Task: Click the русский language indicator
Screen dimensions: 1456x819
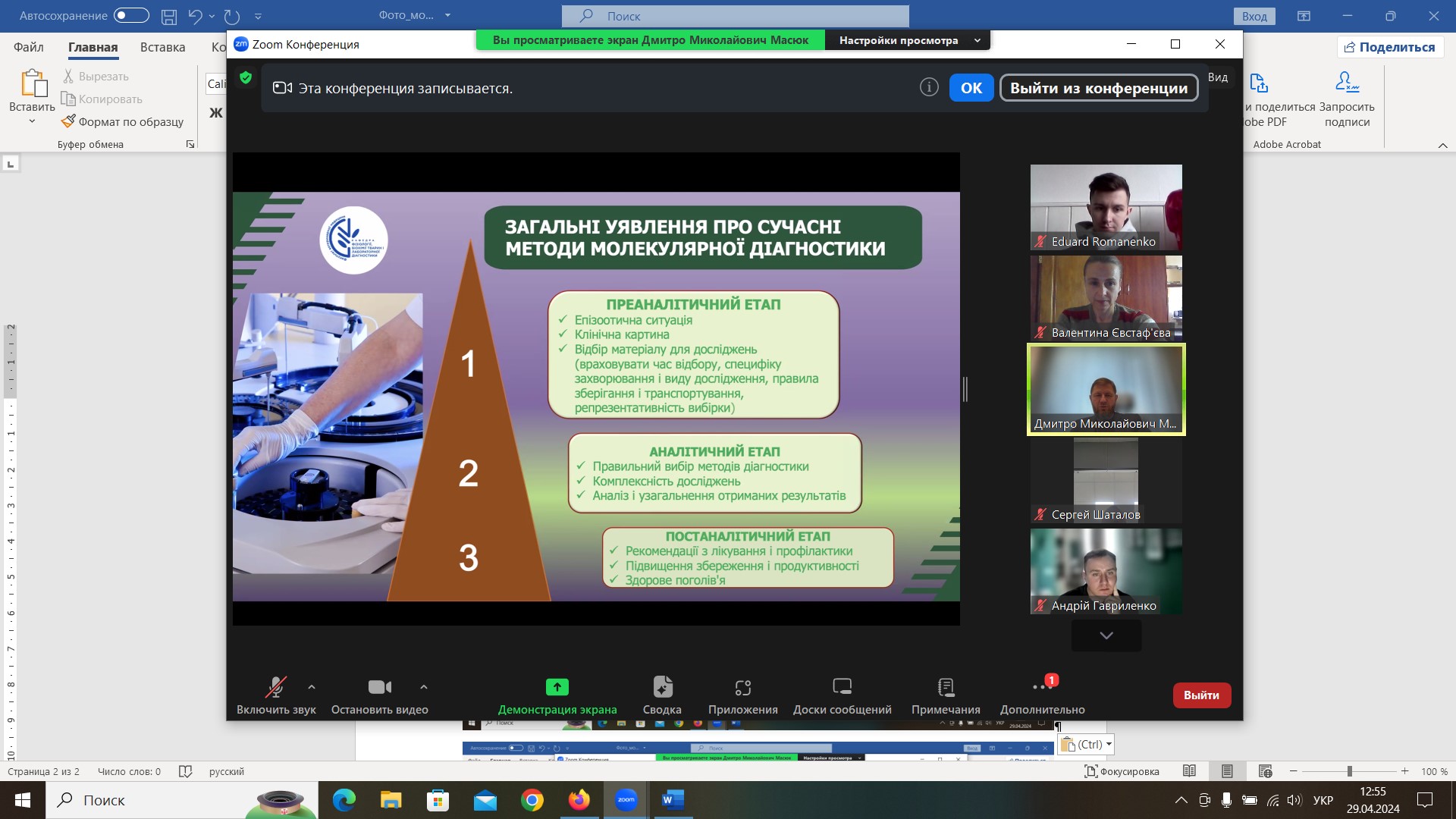Action: coord(227,771)
